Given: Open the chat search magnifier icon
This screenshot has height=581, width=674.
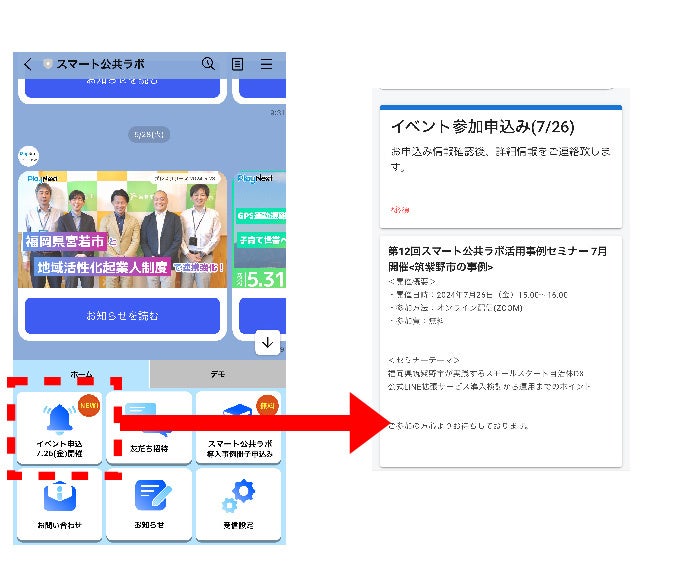Looking at the screenshot, I should pos(208,64).
